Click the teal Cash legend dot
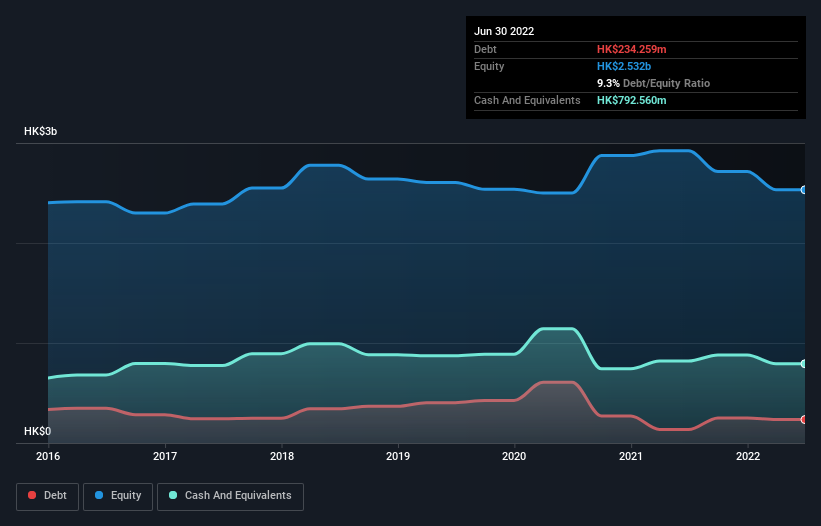The width and height of the screenshot is (821, 526). click(x=173, y=495)
